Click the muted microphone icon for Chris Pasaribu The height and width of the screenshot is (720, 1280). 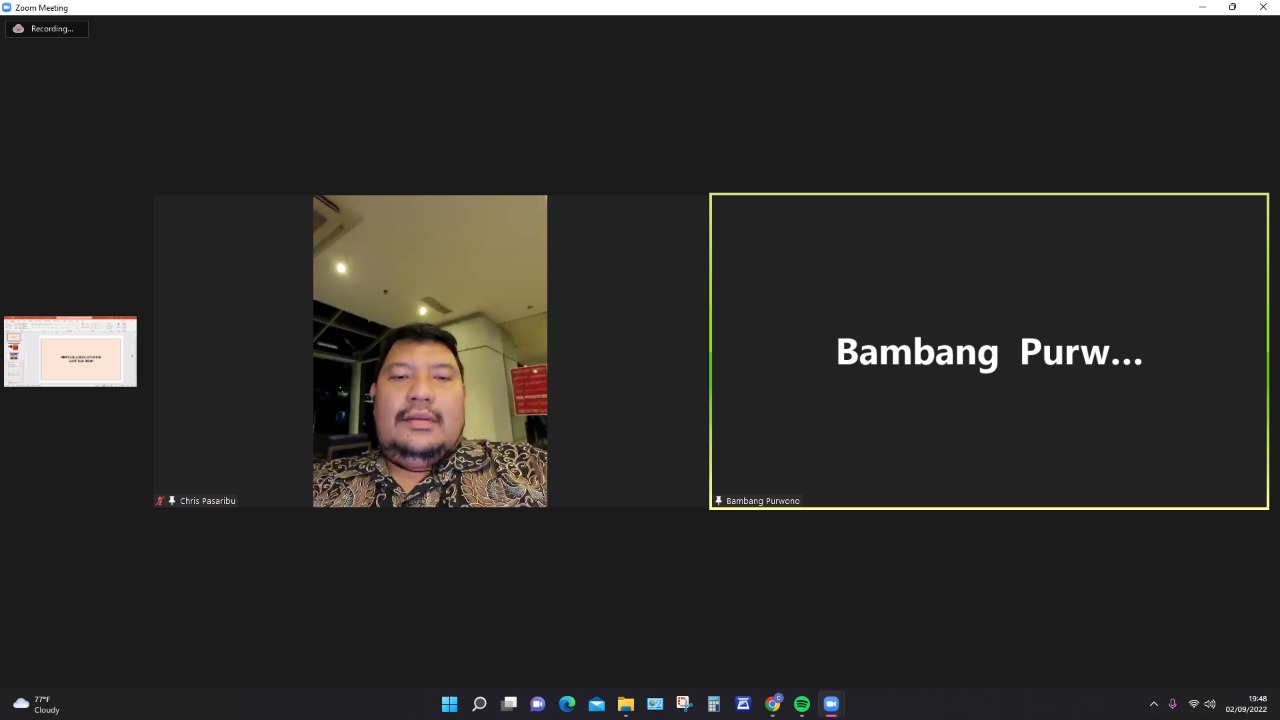tap(160, 501)
